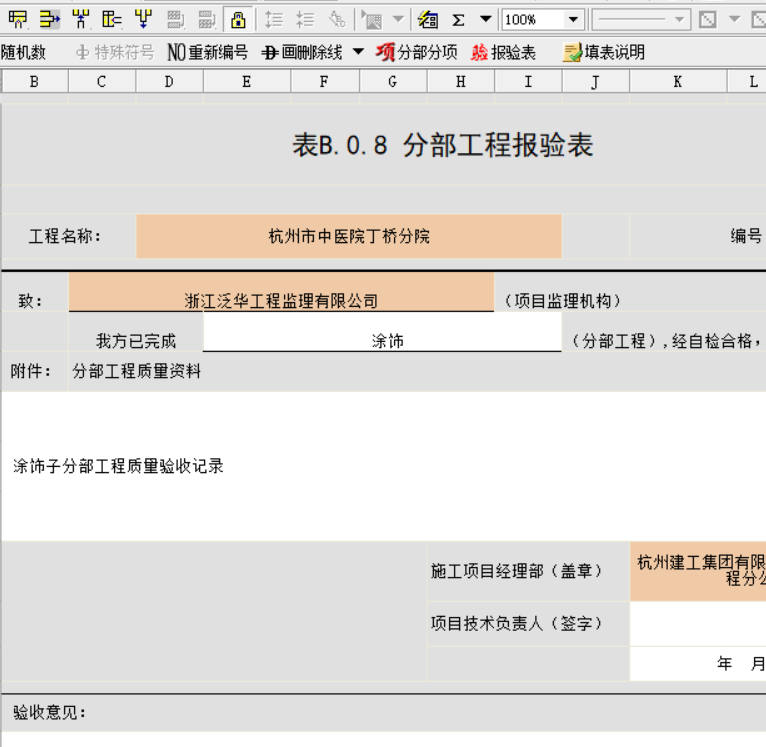The image size is (766, 747).
Task: Click the toolbar icon left of the padlock
Action: click(x=207, y=19)
